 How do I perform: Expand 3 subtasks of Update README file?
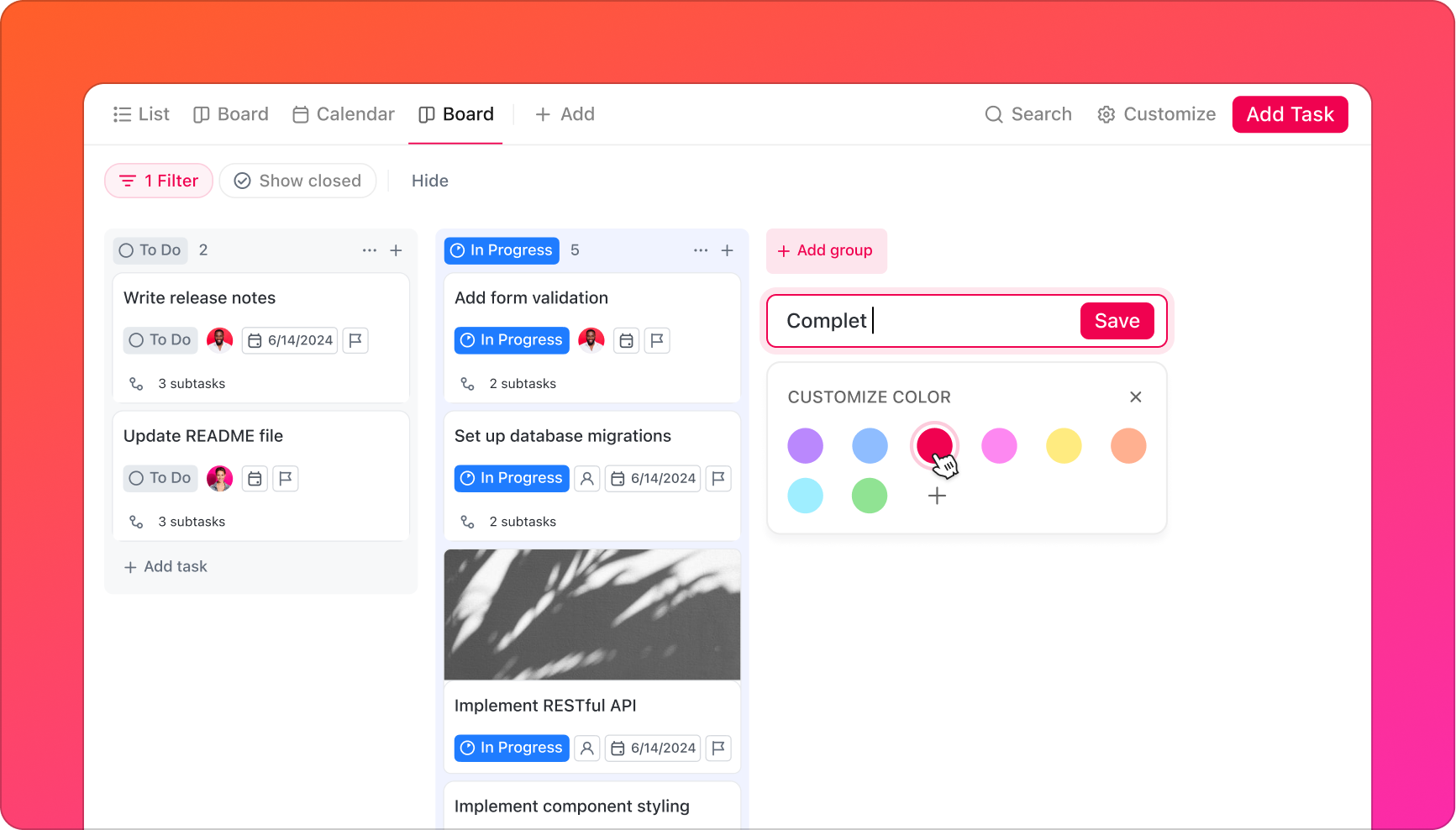pyautogui.click(x=177, y=522)
